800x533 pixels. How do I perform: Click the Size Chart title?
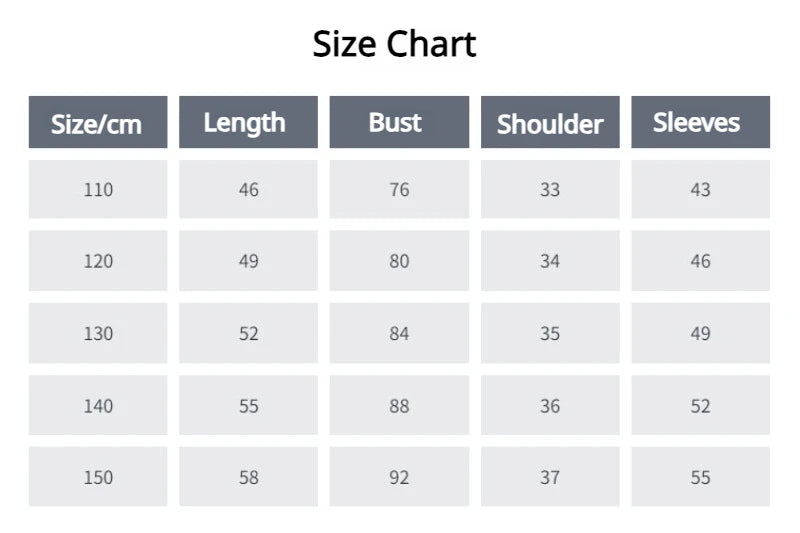(x=394, y=44)
